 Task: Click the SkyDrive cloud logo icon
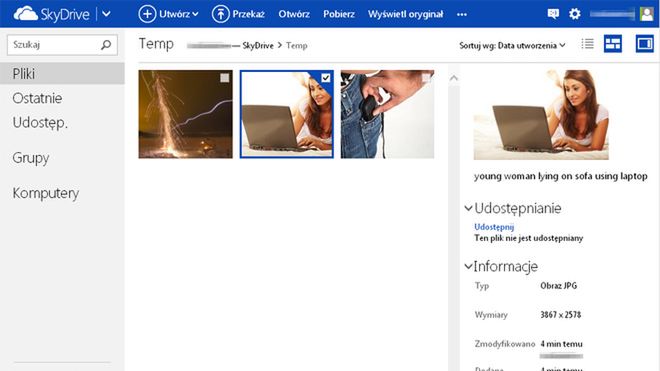point(26,14)
